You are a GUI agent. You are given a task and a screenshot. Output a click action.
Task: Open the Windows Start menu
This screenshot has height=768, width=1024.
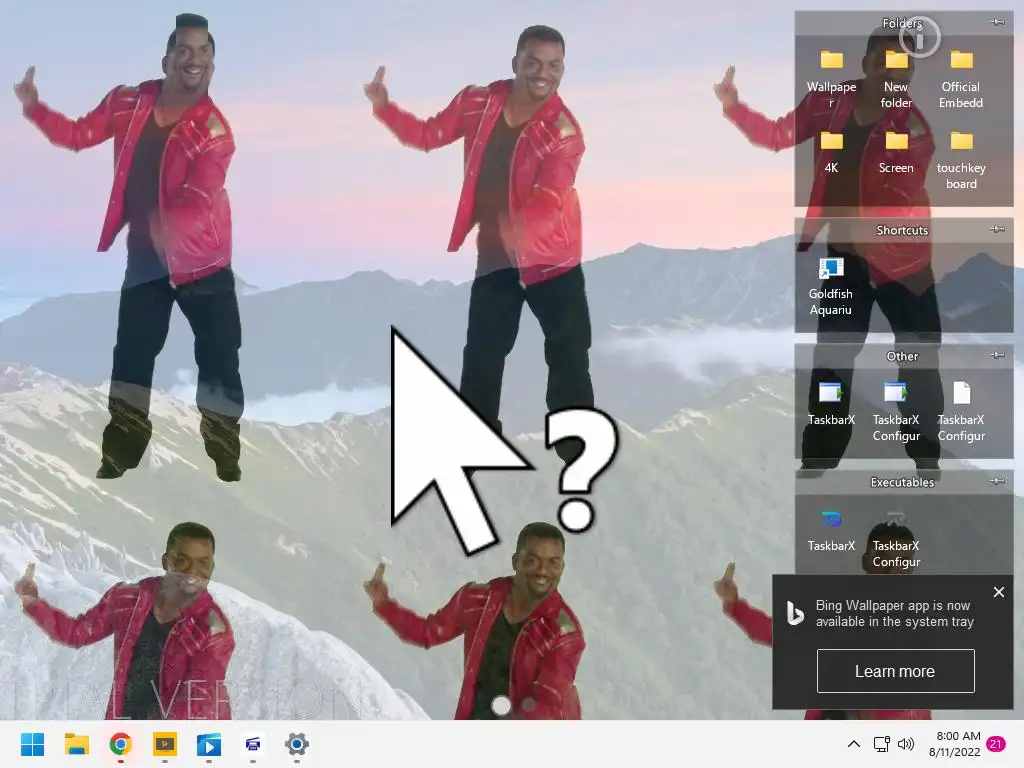coord(32,744)
